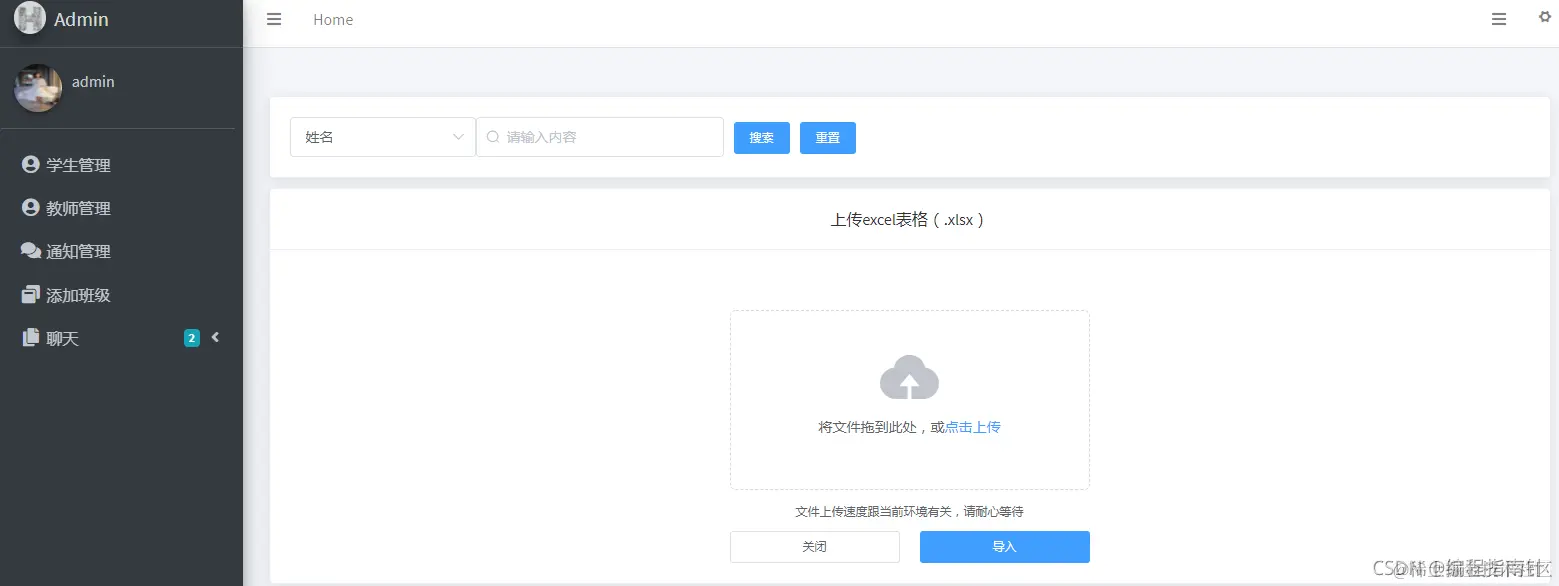Click the 通知管理 comments icon
Screen dimensions: 1559x586
[30, 251]
